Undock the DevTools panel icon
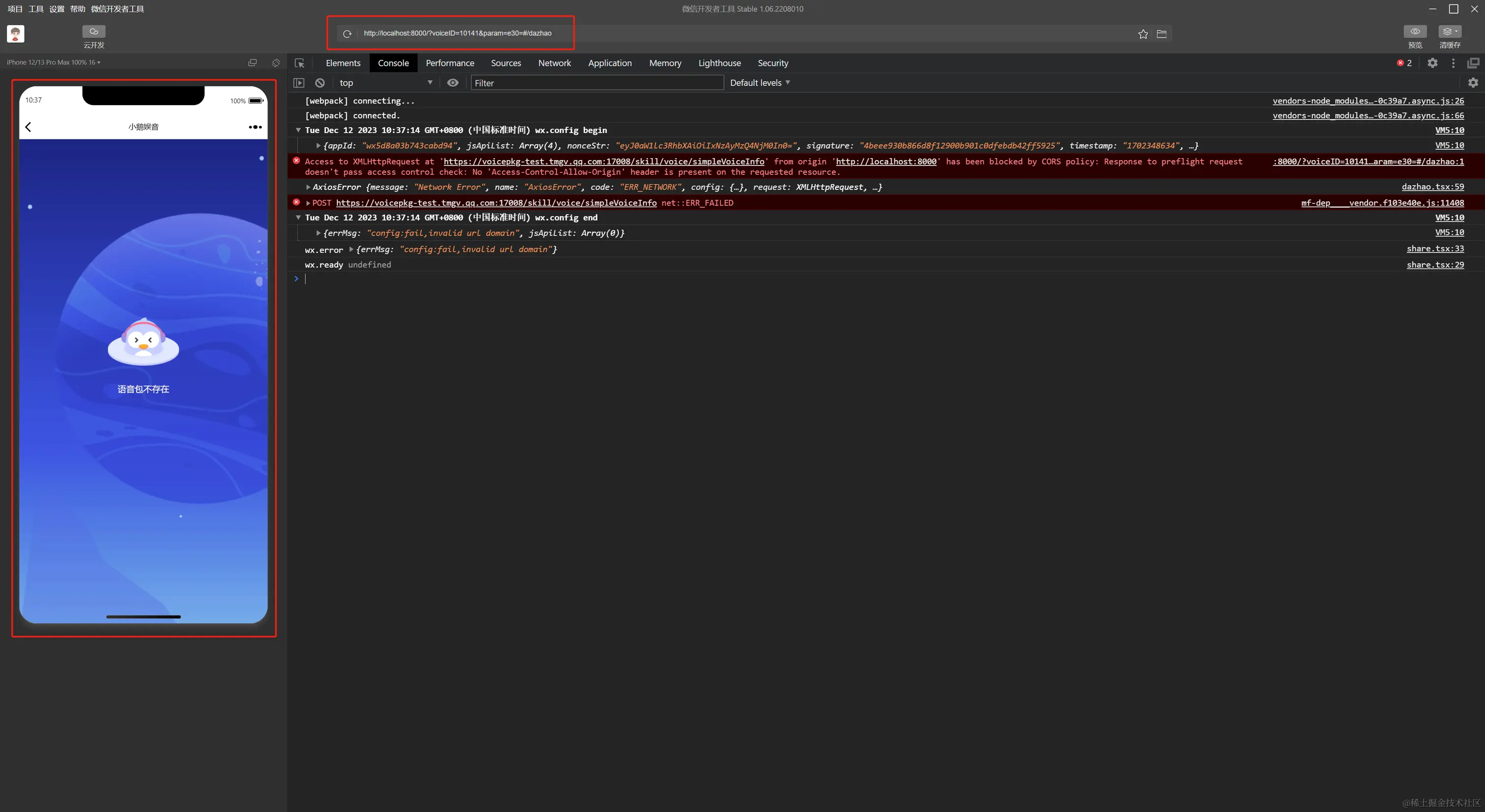 pyautogui.click(x=1474, y=63)
